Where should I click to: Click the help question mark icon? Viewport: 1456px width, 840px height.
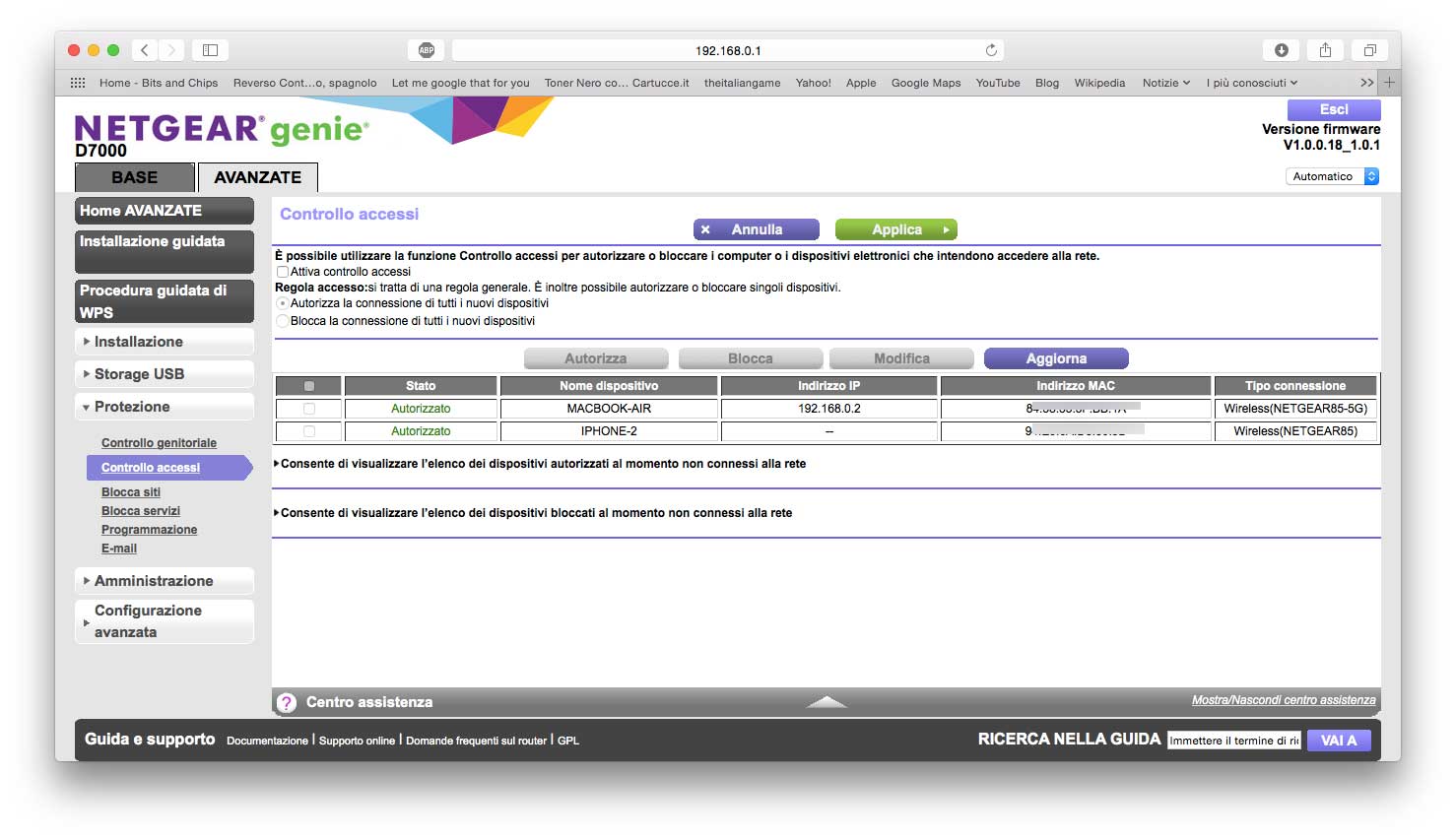287,702
